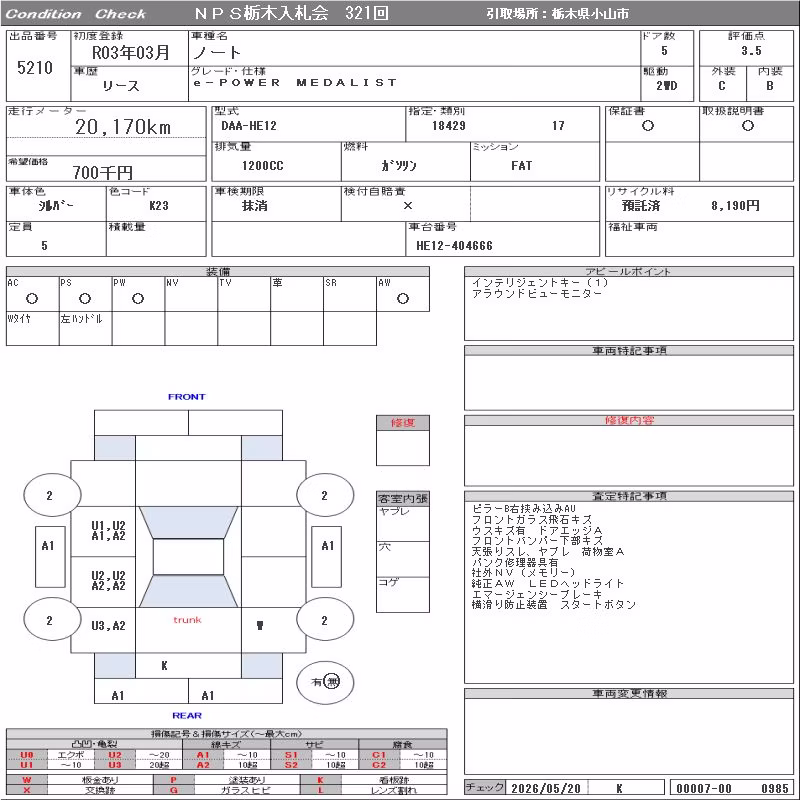The image size is (800, 800).
Task: Click color code K23
Action: 159,206
